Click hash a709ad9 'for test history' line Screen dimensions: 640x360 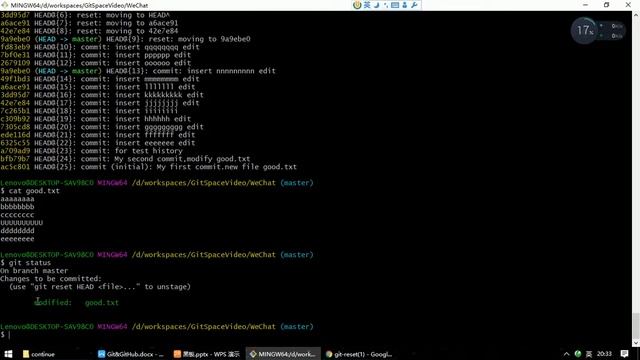(x=91, y=151)
